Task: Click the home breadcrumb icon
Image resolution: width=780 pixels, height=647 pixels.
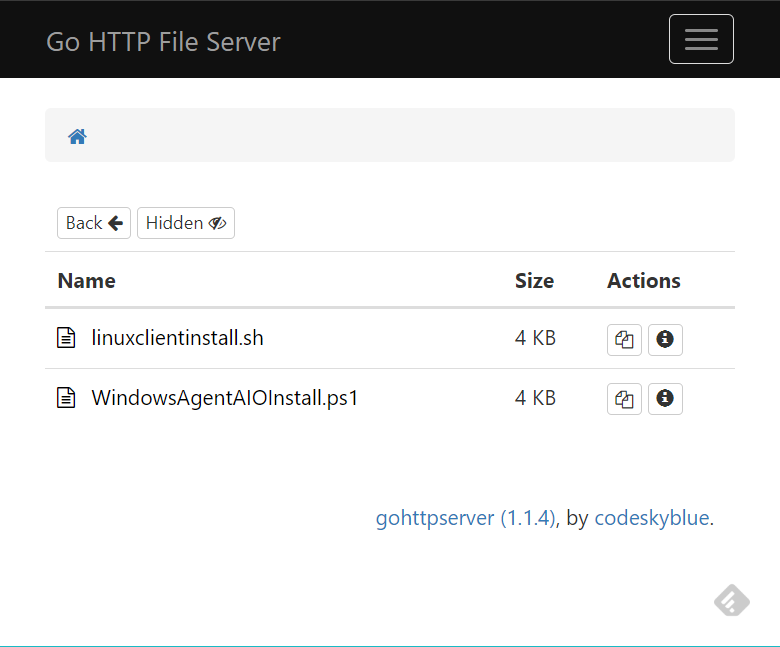Action: (77, 137)
